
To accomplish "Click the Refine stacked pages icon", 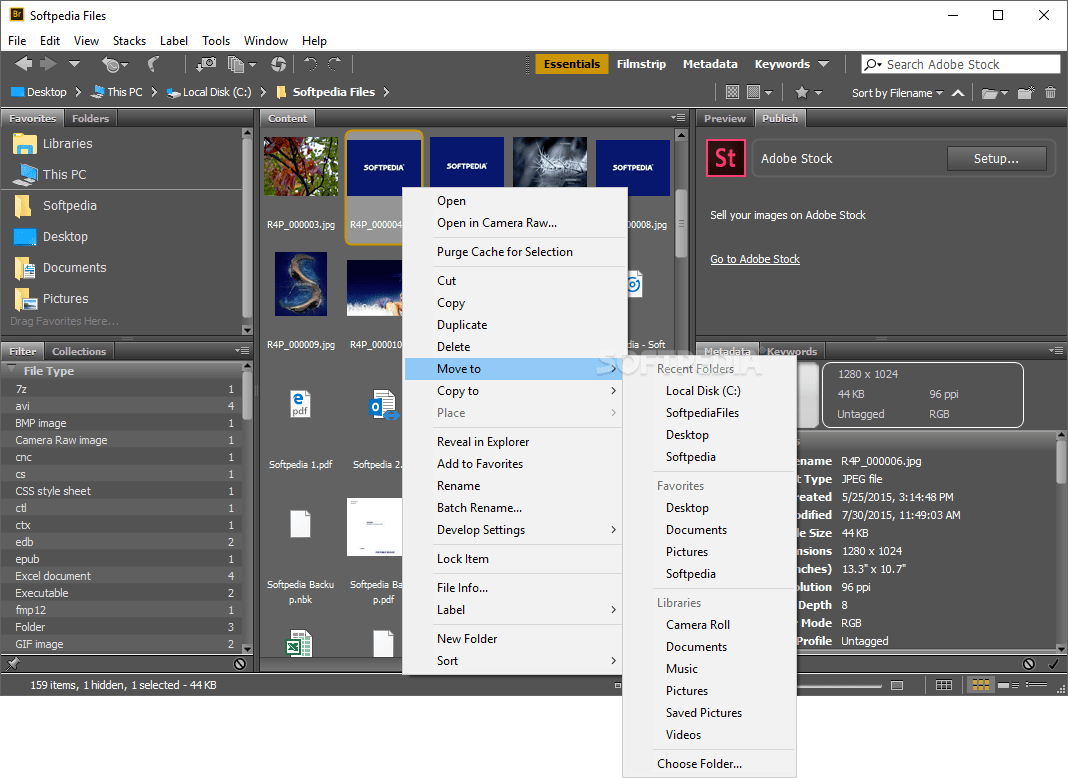I will click(241, 65).
